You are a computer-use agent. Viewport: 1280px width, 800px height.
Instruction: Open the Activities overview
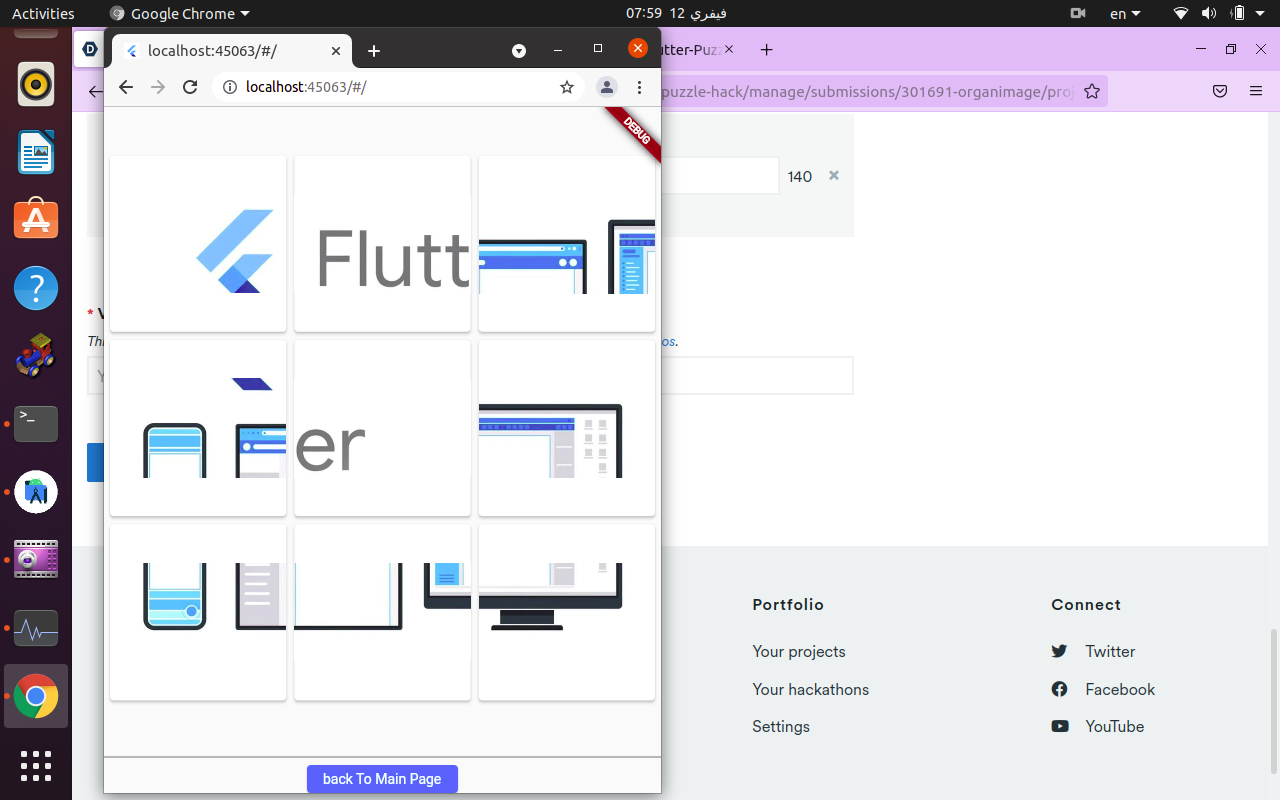(x=43, y=13)
